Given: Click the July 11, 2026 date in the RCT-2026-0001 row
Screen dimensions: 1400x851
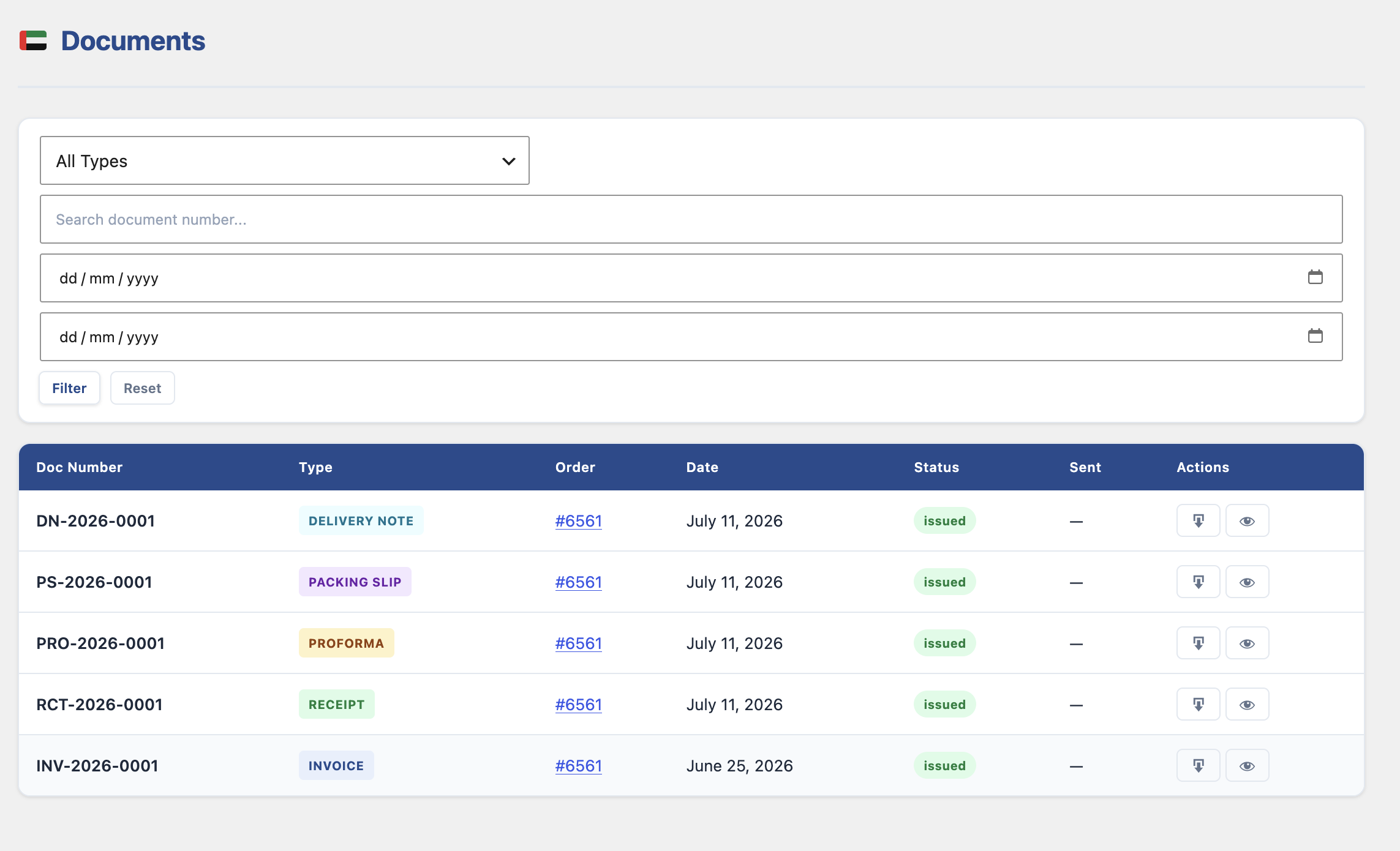Looking at the screenshot, I should tap(734, 705).
